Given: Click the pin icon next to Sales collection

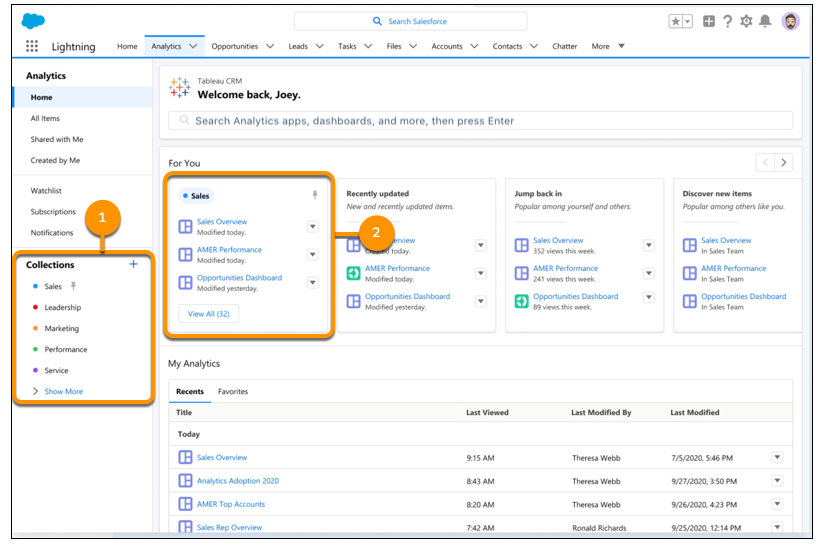Looking at the screenshot, I should tap(73, 286).
